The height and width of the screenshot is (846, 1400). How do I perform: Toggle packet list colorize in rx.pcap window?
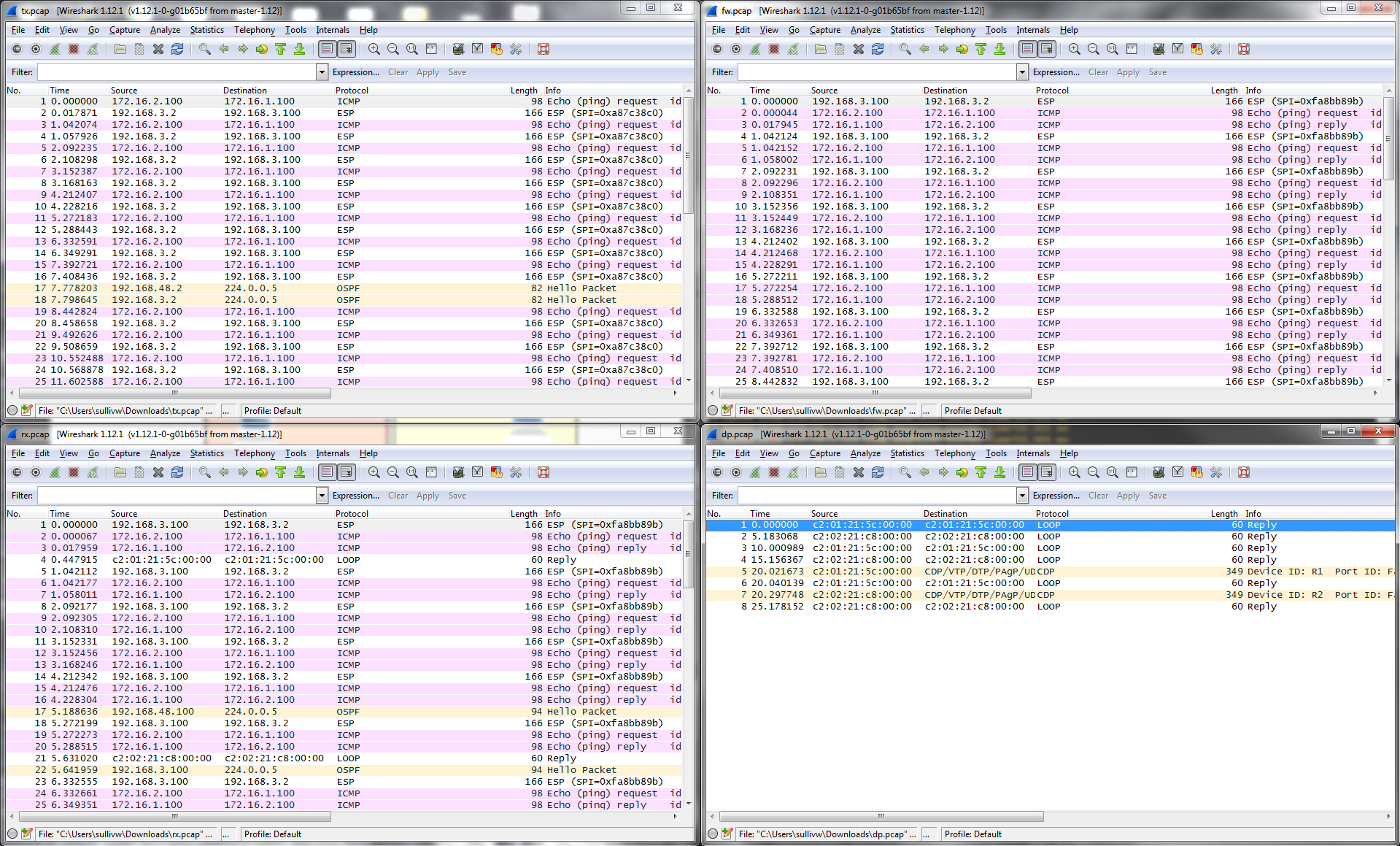(x=327, y=472)
